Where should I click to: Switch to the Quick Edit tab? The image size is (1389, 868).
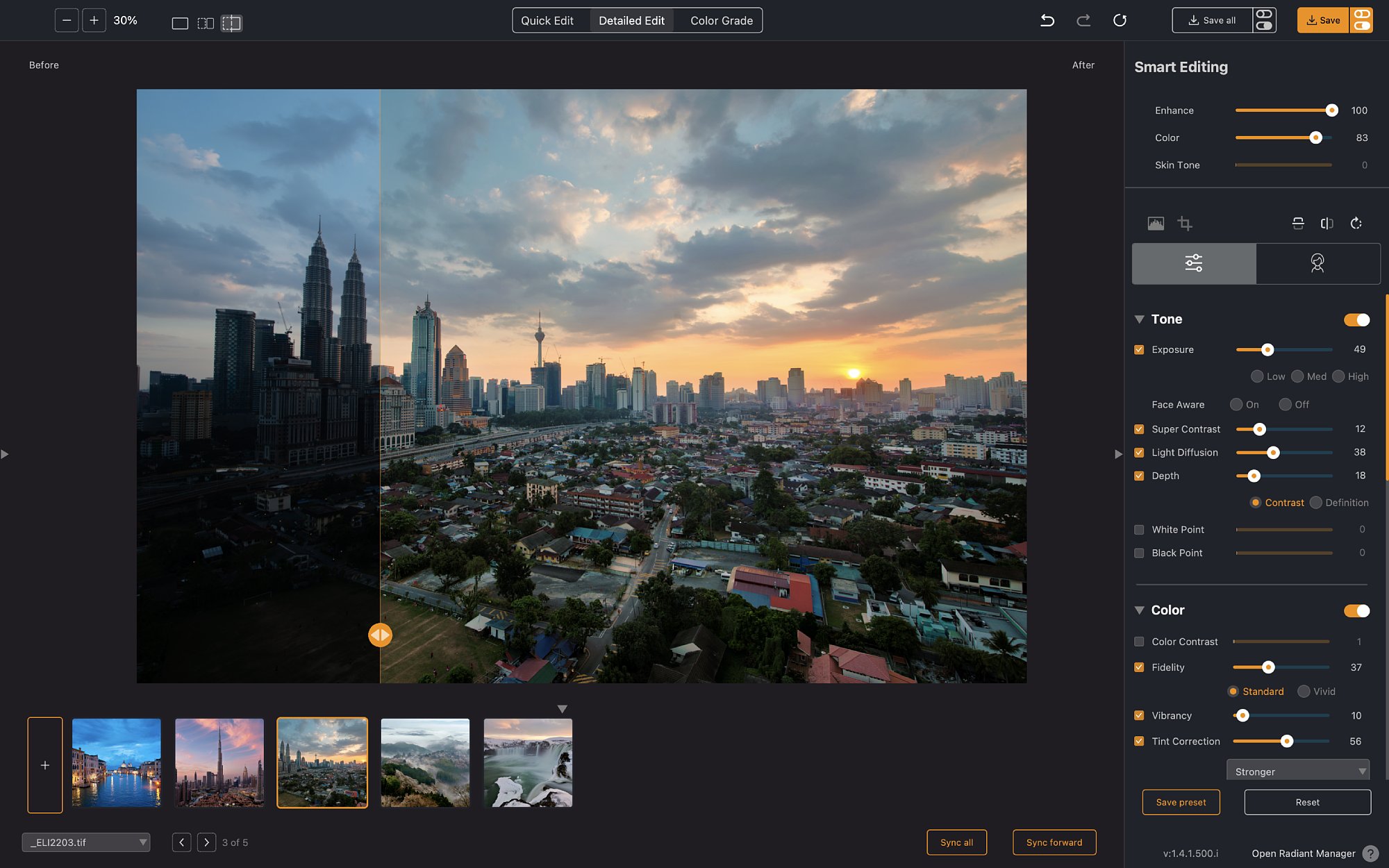[x=547, y=20]
